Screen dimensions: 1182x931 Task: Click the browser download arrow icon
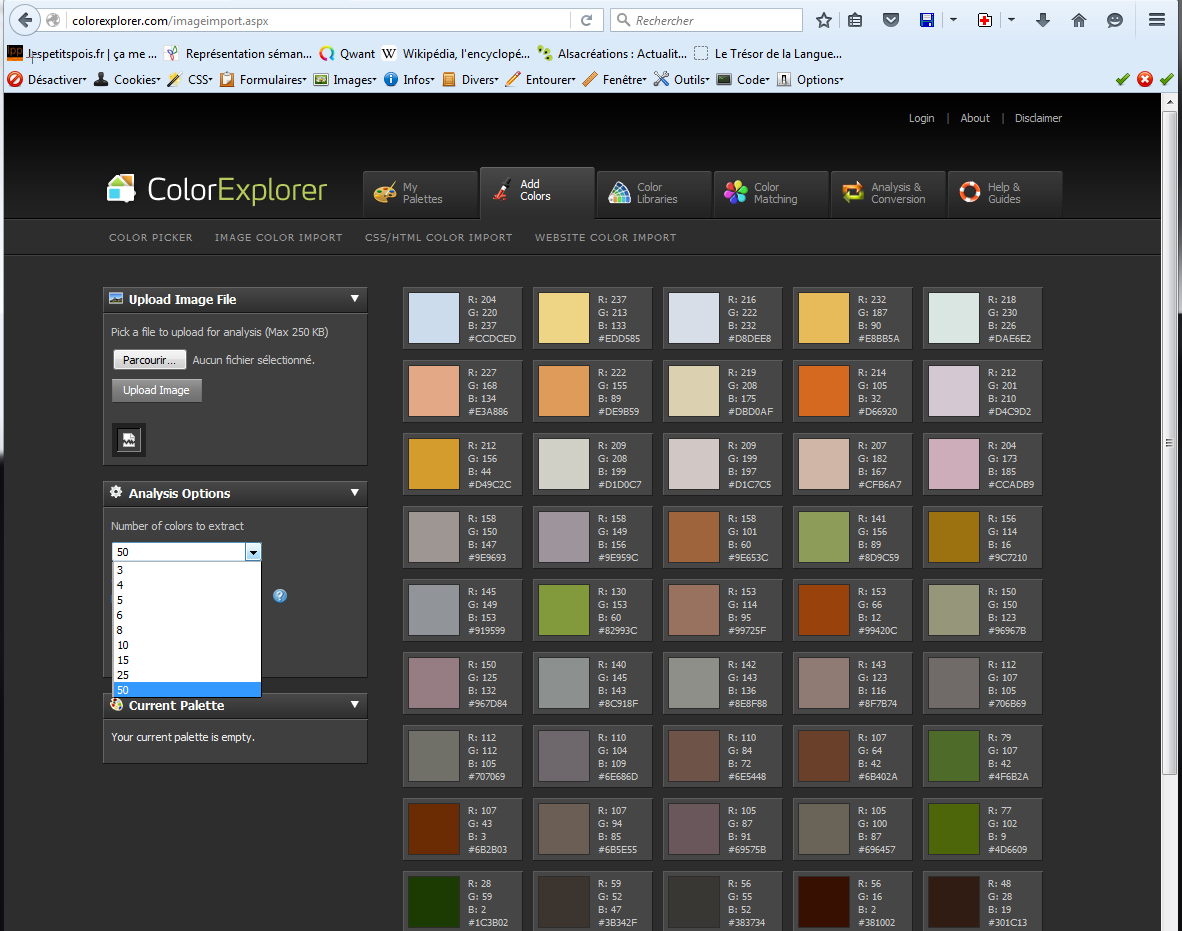[1043, 20]
